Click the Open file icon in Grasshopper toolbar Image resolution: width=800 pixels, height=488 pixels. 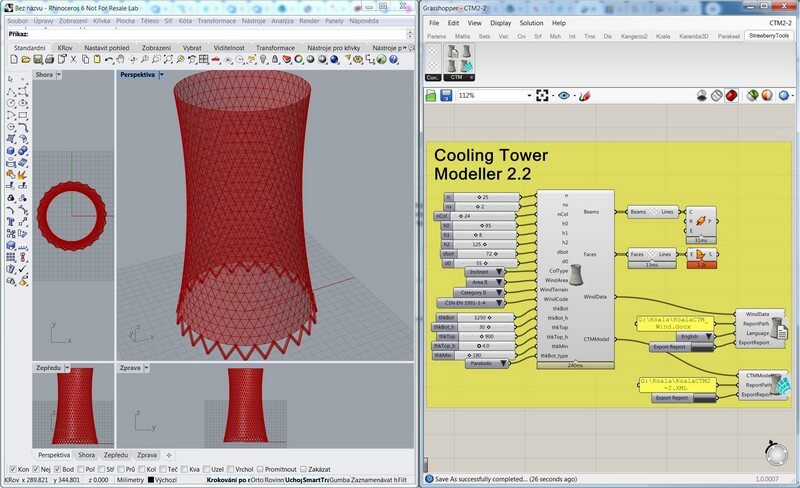[x=432, y=96]
